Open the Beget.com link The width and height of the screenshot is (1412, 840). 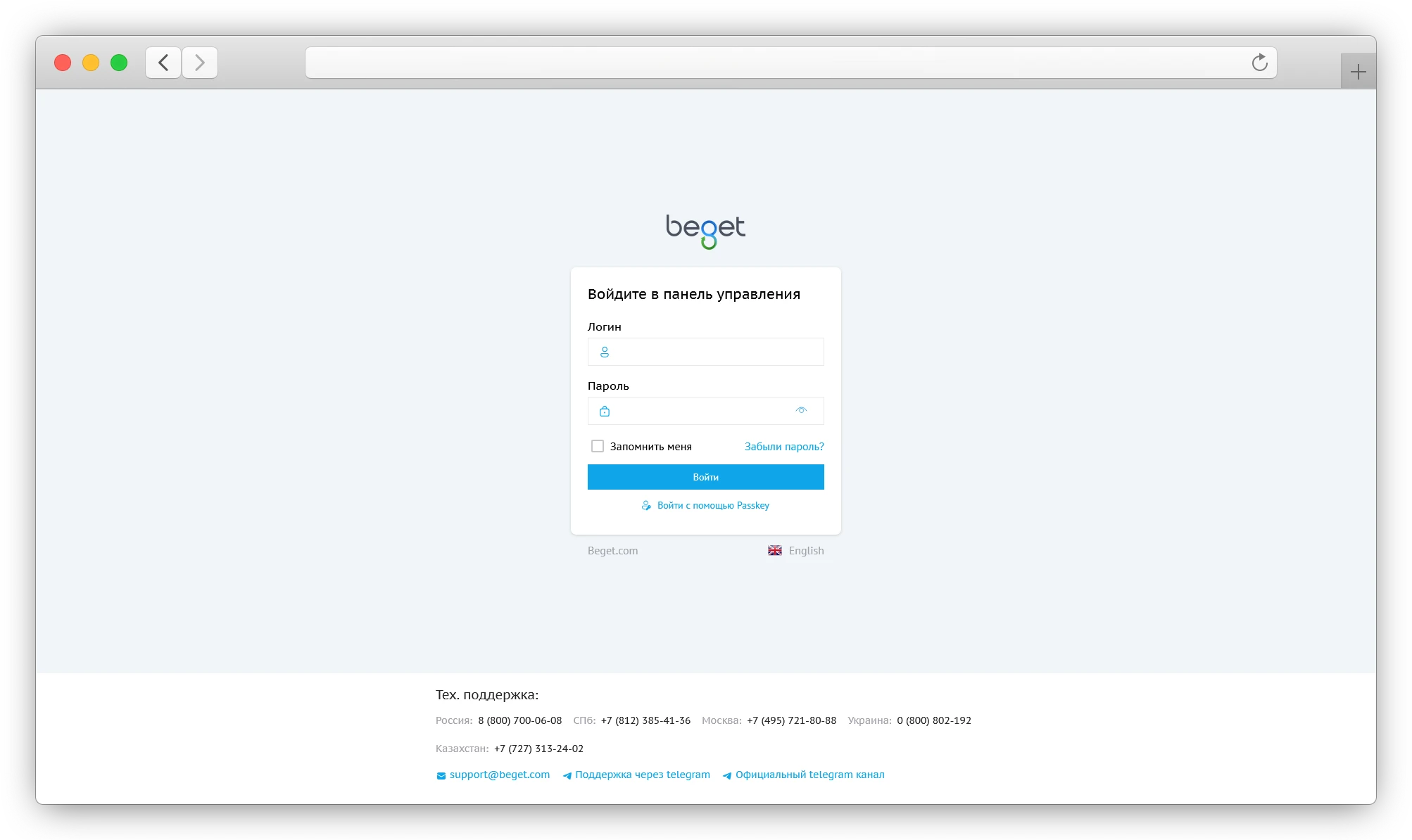(x=612, y=551)
